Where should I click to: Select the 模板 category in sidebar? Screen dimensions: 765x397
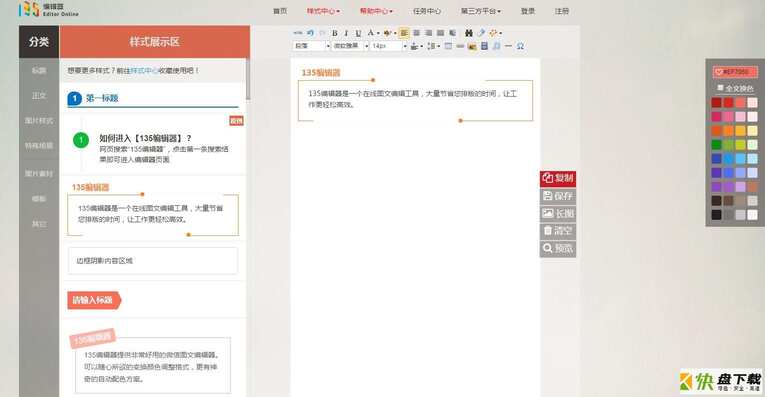[x=39, y=198]
